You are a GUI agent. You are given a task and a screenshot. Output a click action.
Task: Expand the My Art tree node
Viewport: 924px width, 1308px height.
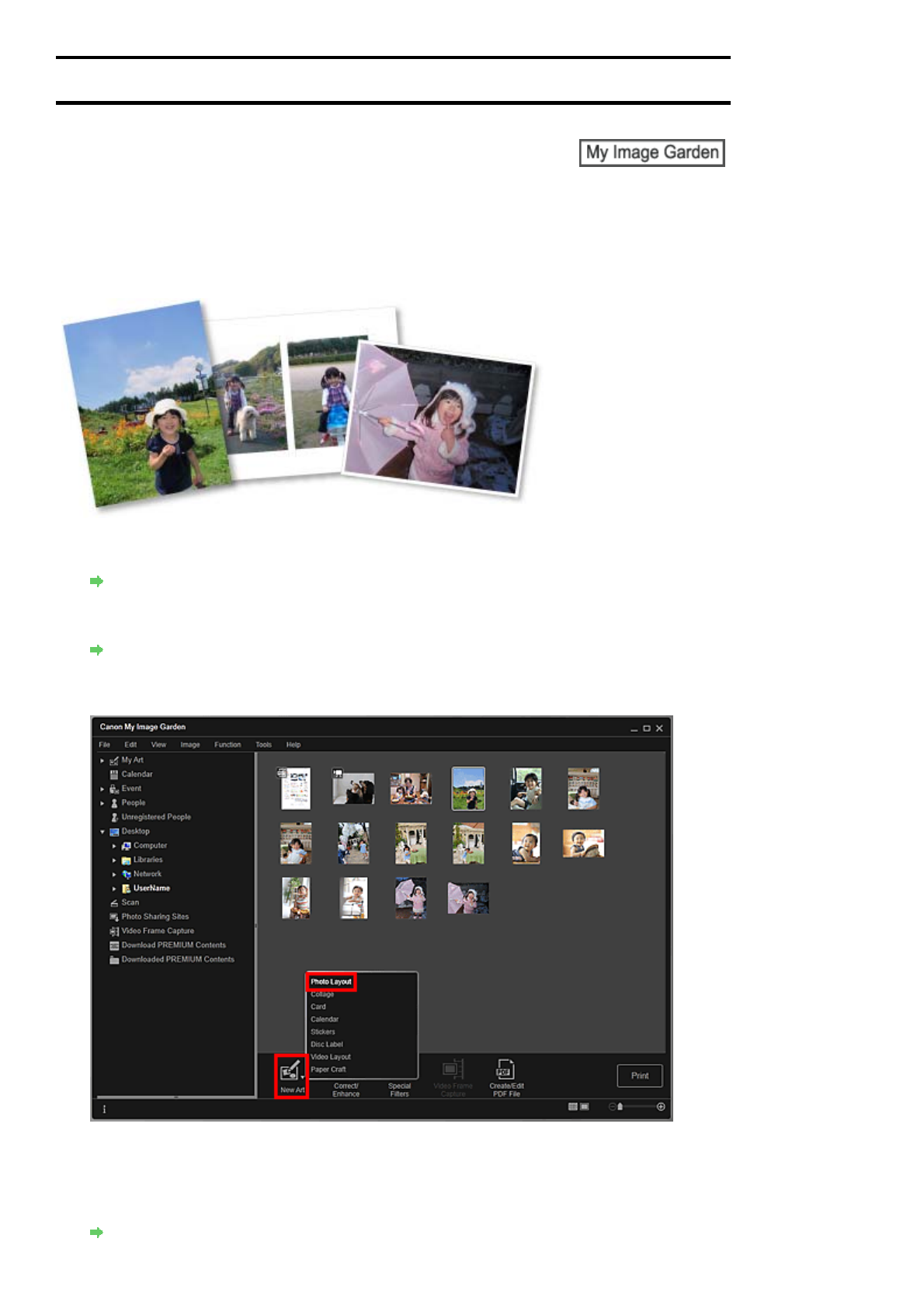click(102, 760)
